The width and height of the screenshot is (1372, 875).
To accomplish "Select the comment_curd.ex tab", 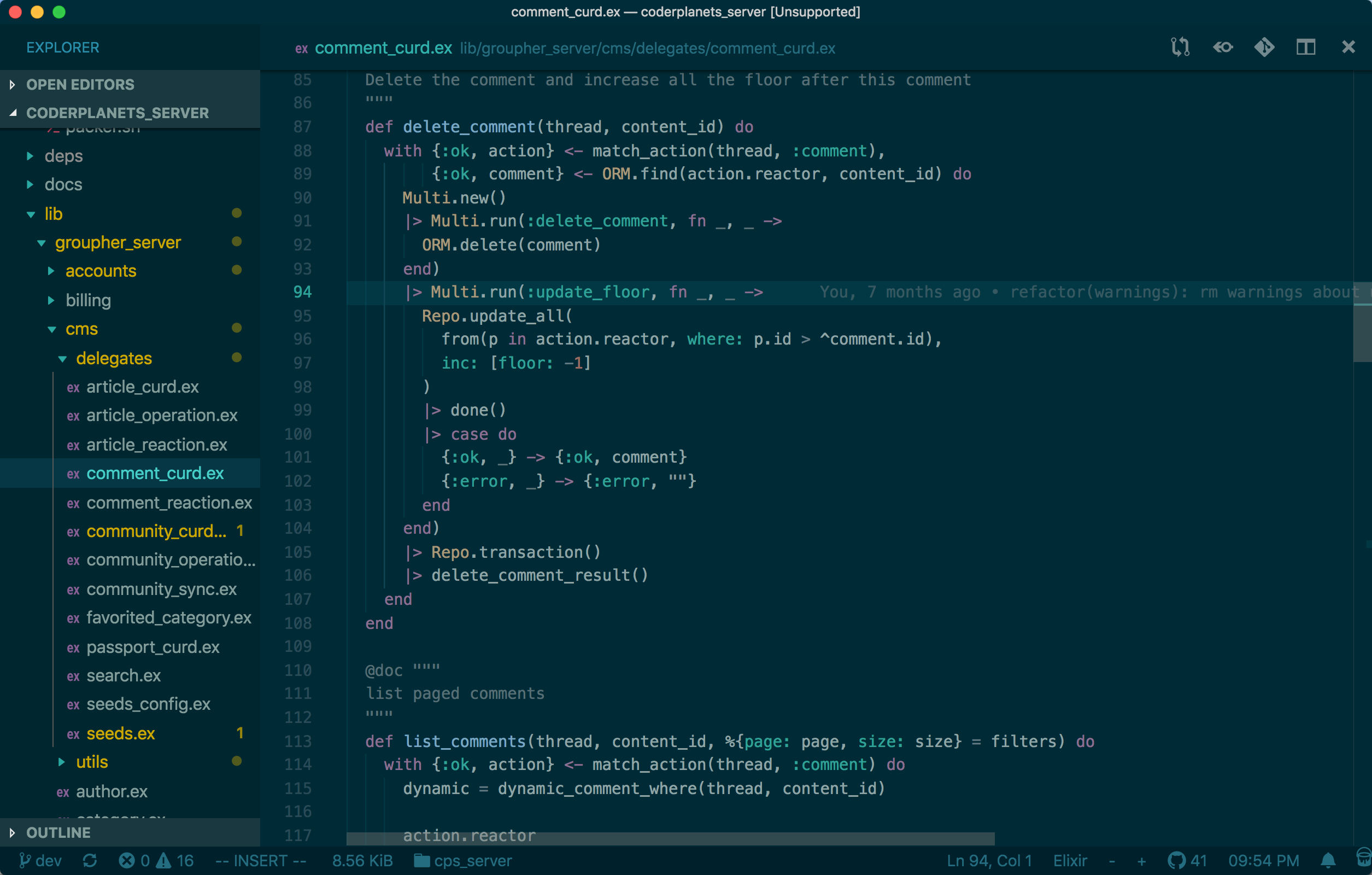I will tap(383, 48).
